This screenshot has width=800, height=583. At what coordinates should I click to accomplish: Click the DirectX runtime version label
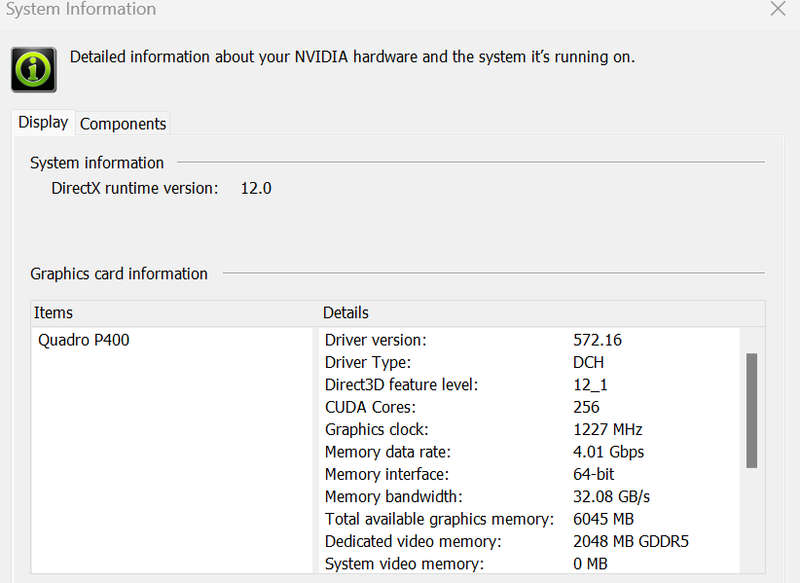tap(135, 188)
